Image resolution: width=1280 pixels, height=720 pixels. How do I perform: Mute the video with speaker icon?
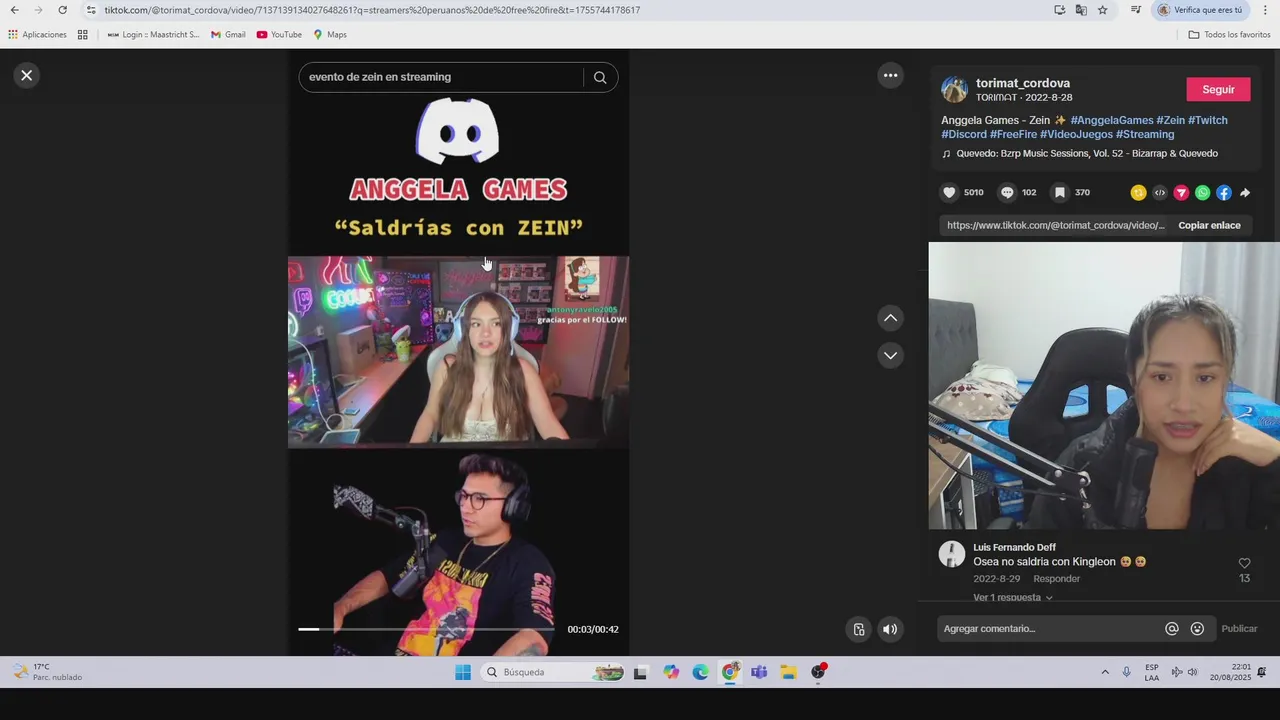pyautogui.click(x=890, y=629)
